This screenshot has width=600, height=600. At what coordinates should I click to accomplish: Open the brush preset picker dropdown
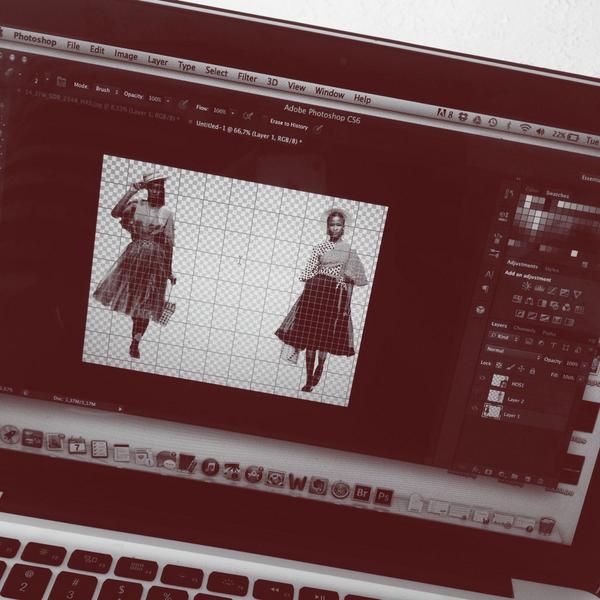click(x=47, y=78)
